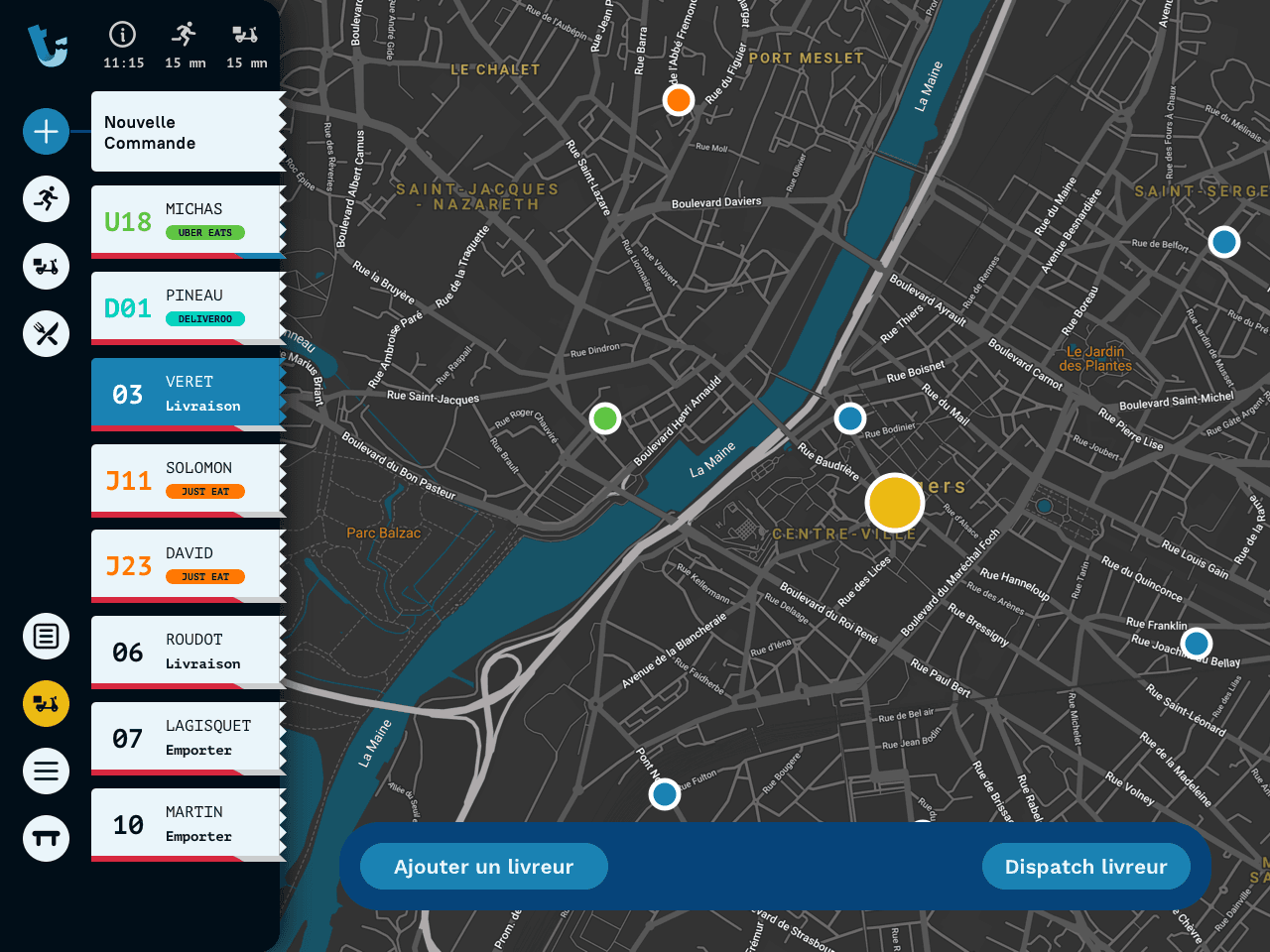Screen dimensions: 1270x952
Task: Select the blue marker near Rue Bodinier
Action: pos(850,418)
